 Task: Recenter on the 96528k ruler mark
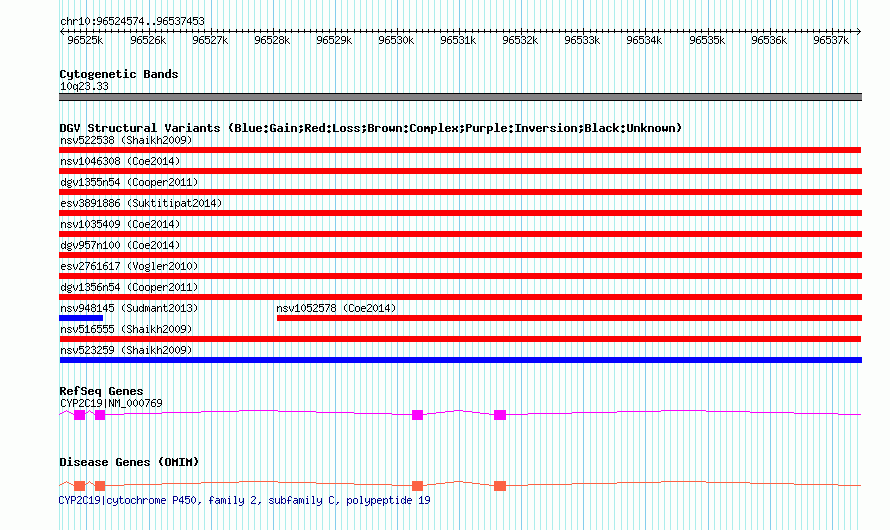[272, 40]
